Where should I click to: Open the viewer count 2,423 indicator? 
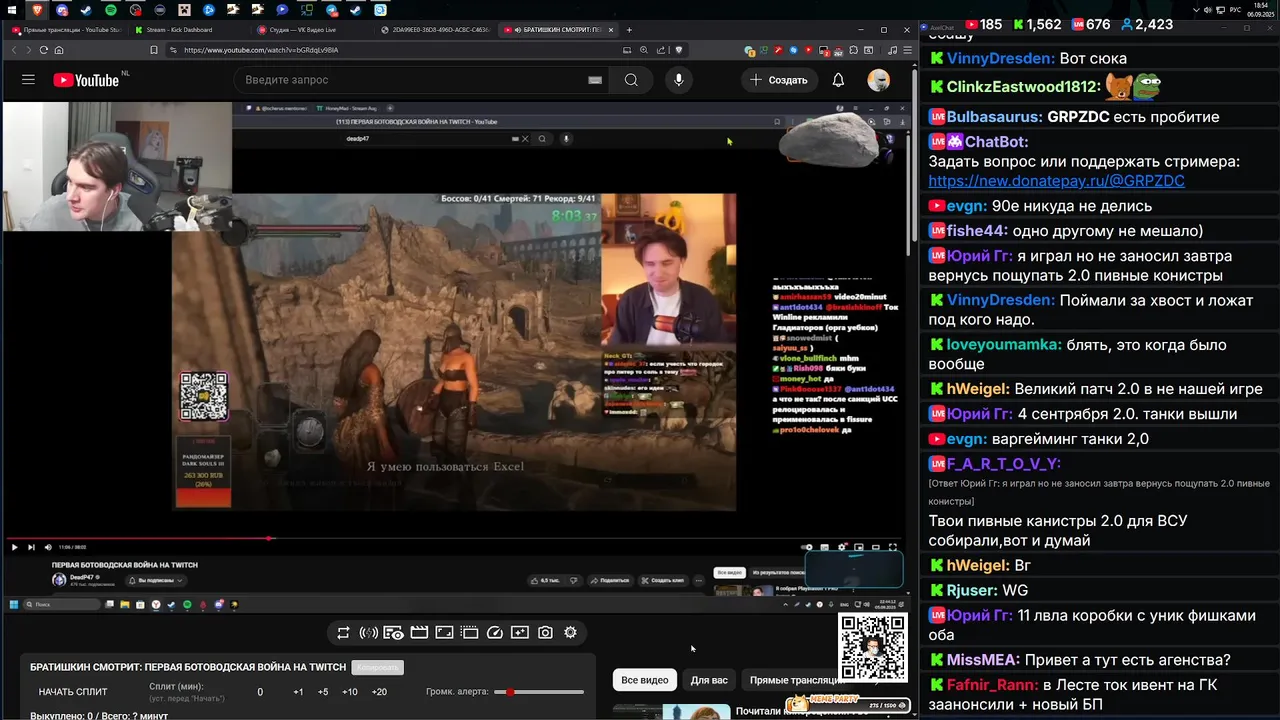[x=1147, y=24]
